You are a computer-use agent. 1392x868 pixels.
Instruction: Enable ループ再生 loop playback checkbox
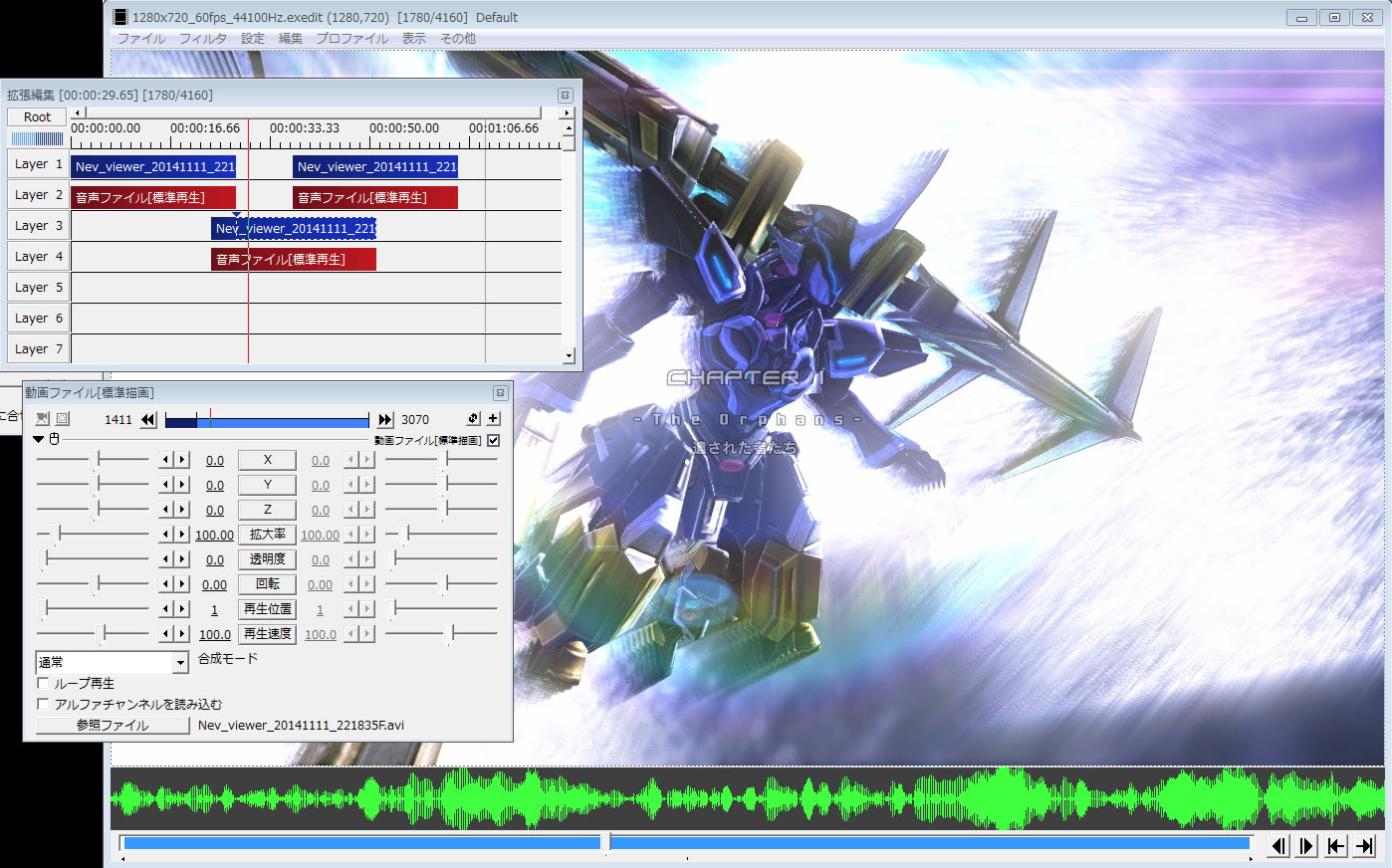click(x=43, y=684)
